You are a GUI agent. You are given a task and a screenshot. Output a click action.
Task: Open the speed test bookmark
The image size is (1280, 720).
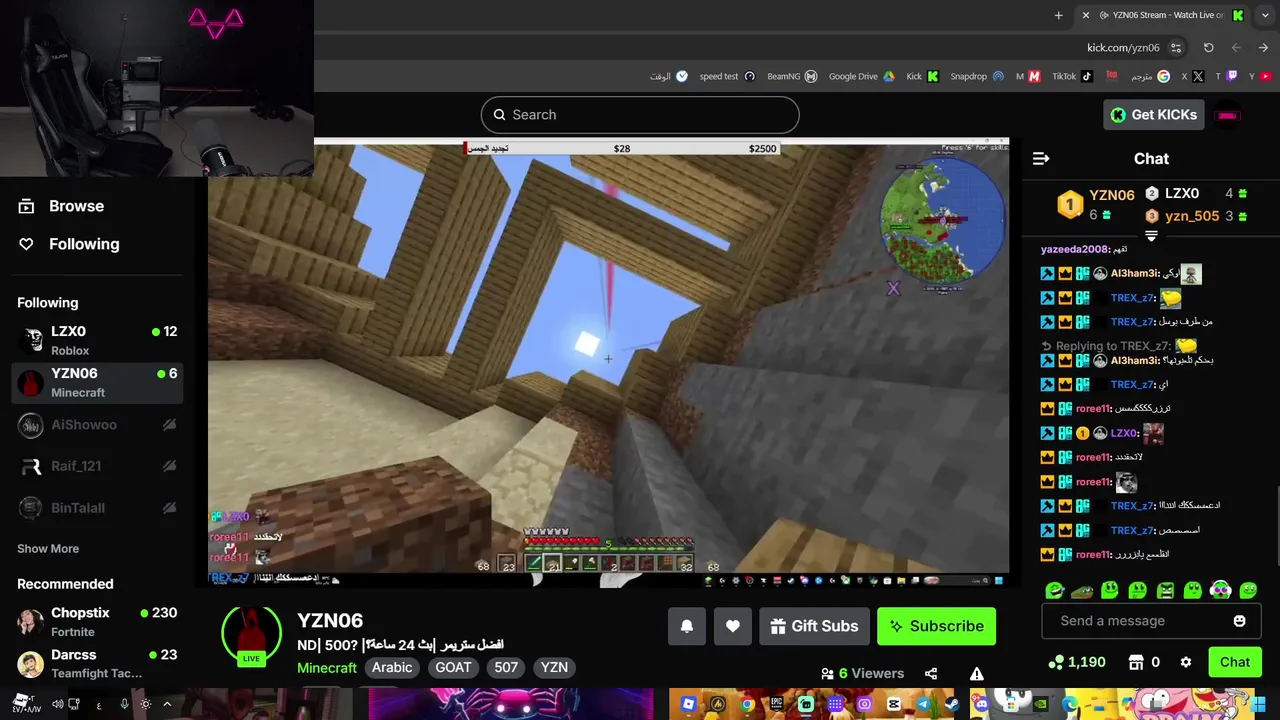coord(727,76)
